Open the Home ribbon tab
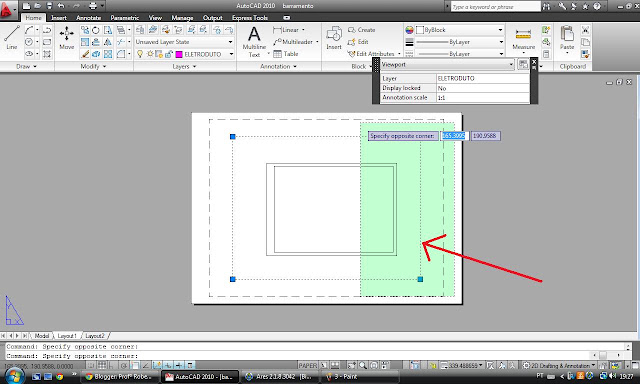 coord(33,18)
